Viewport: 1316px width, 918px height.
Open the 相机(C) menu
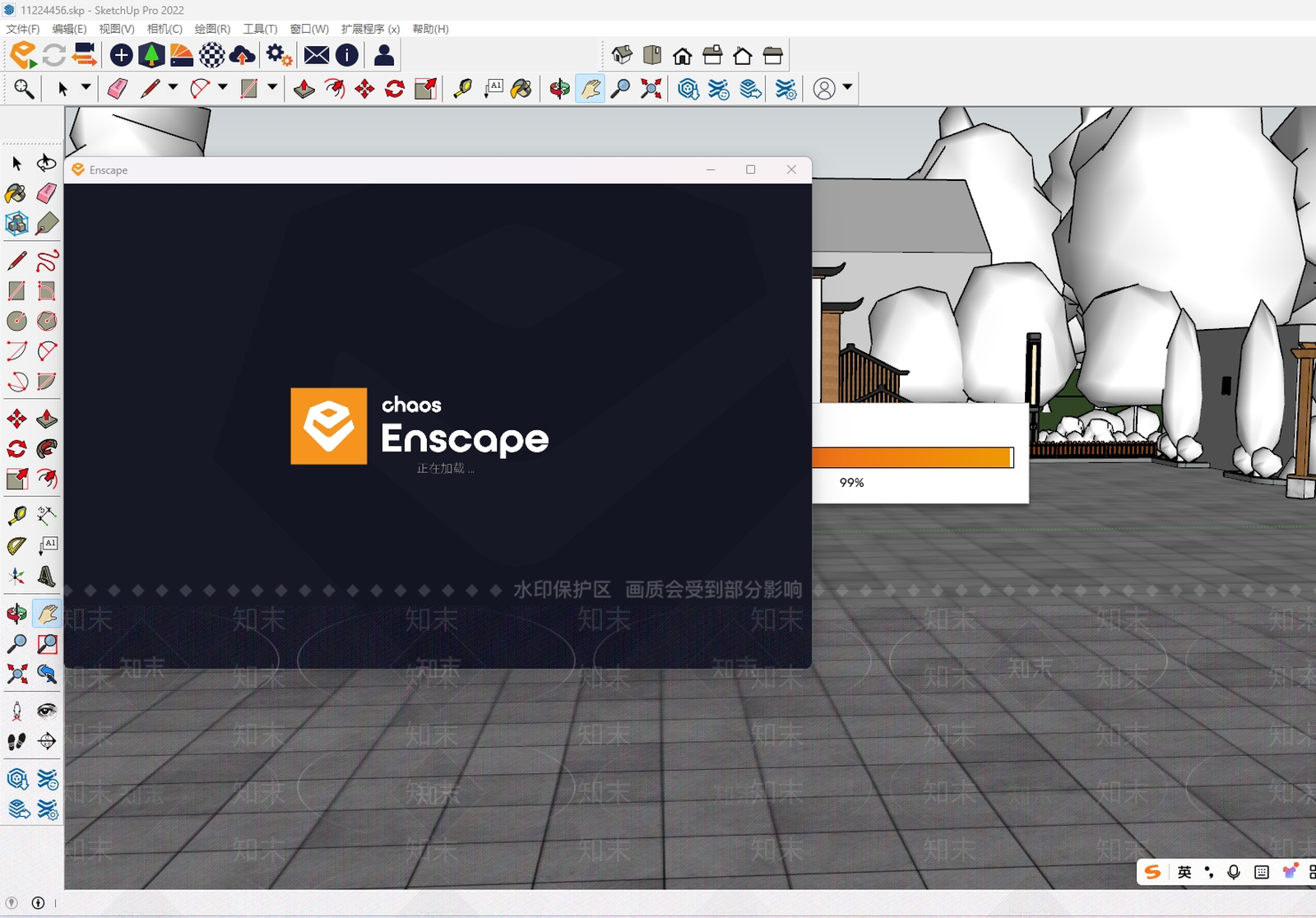coord(164,29)
